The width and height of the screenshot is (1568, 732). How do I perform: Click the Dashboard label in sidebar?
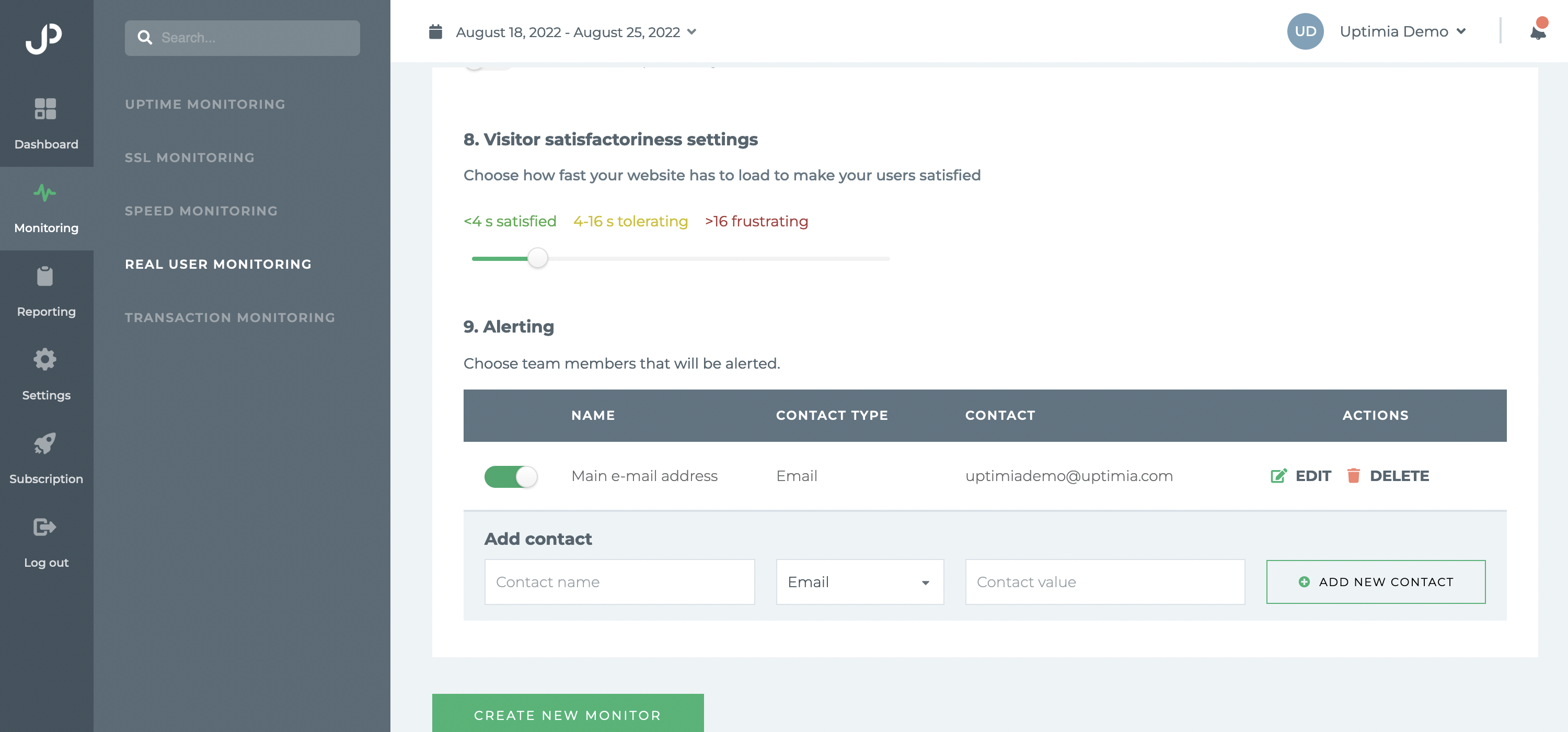47,144
